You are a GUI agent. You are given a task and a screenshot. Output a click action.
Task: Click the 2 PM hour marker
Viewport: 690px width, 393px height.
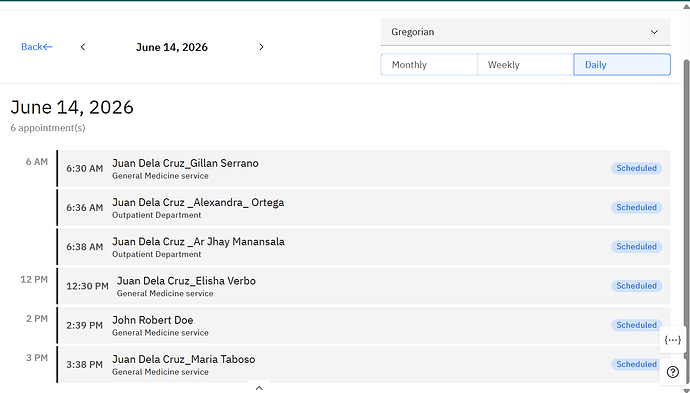coord(37,319)
